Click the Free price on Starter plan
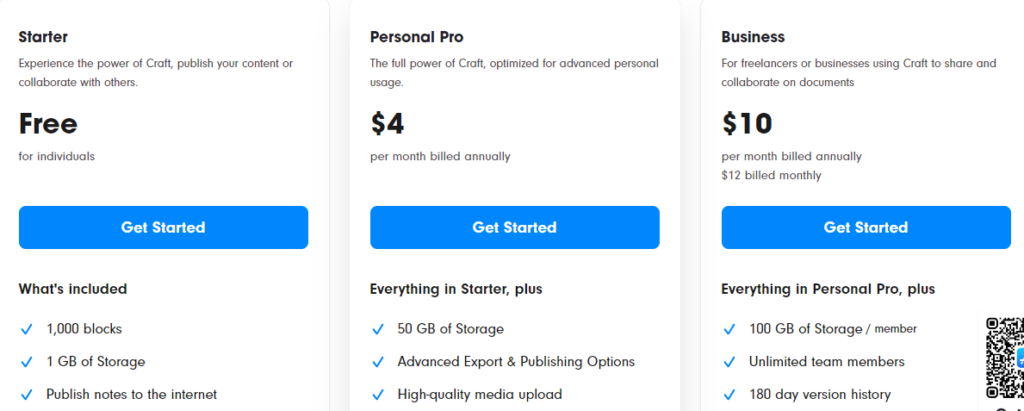1024x411 pixels. (x=48, y=123)
